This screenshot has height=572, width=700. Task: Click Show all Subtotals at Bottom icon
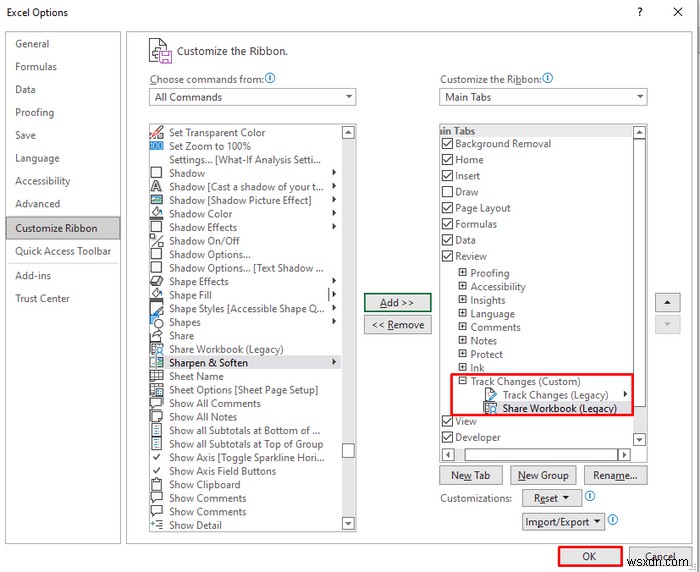tap(157, 430)
